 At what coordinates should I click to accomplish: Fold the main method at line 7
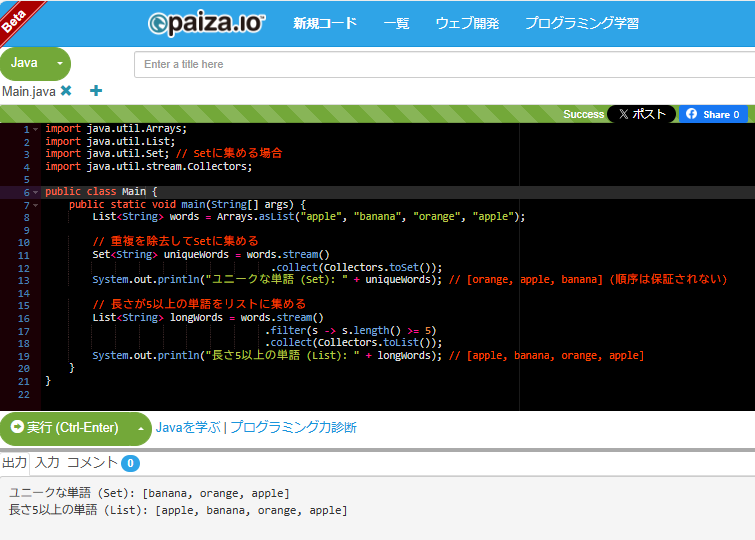(x=36, y=204)
